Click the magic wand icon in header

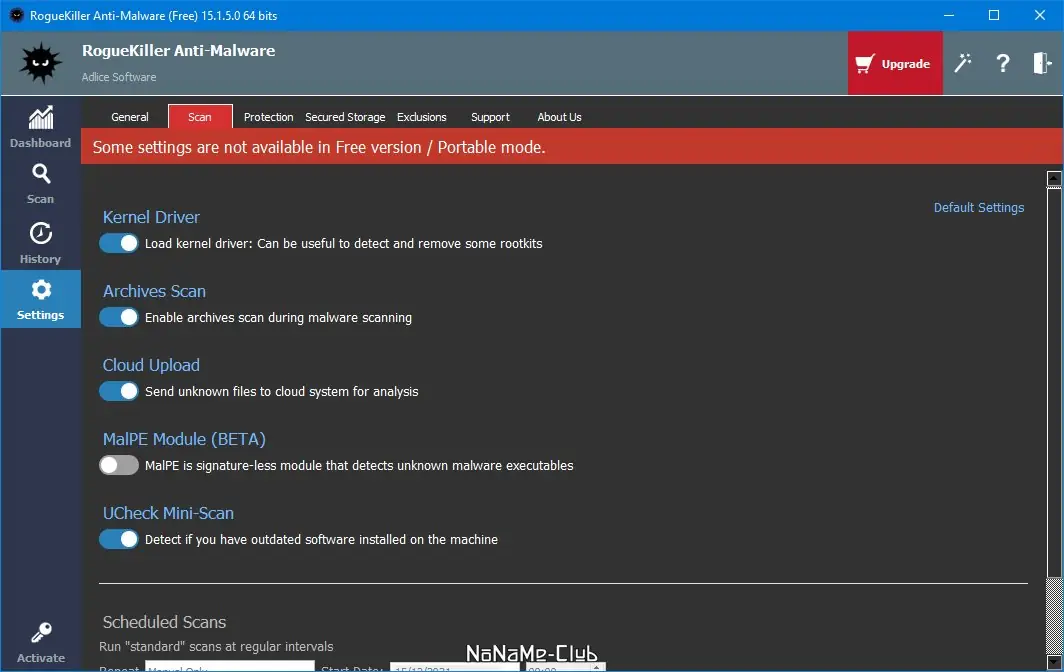962,63
